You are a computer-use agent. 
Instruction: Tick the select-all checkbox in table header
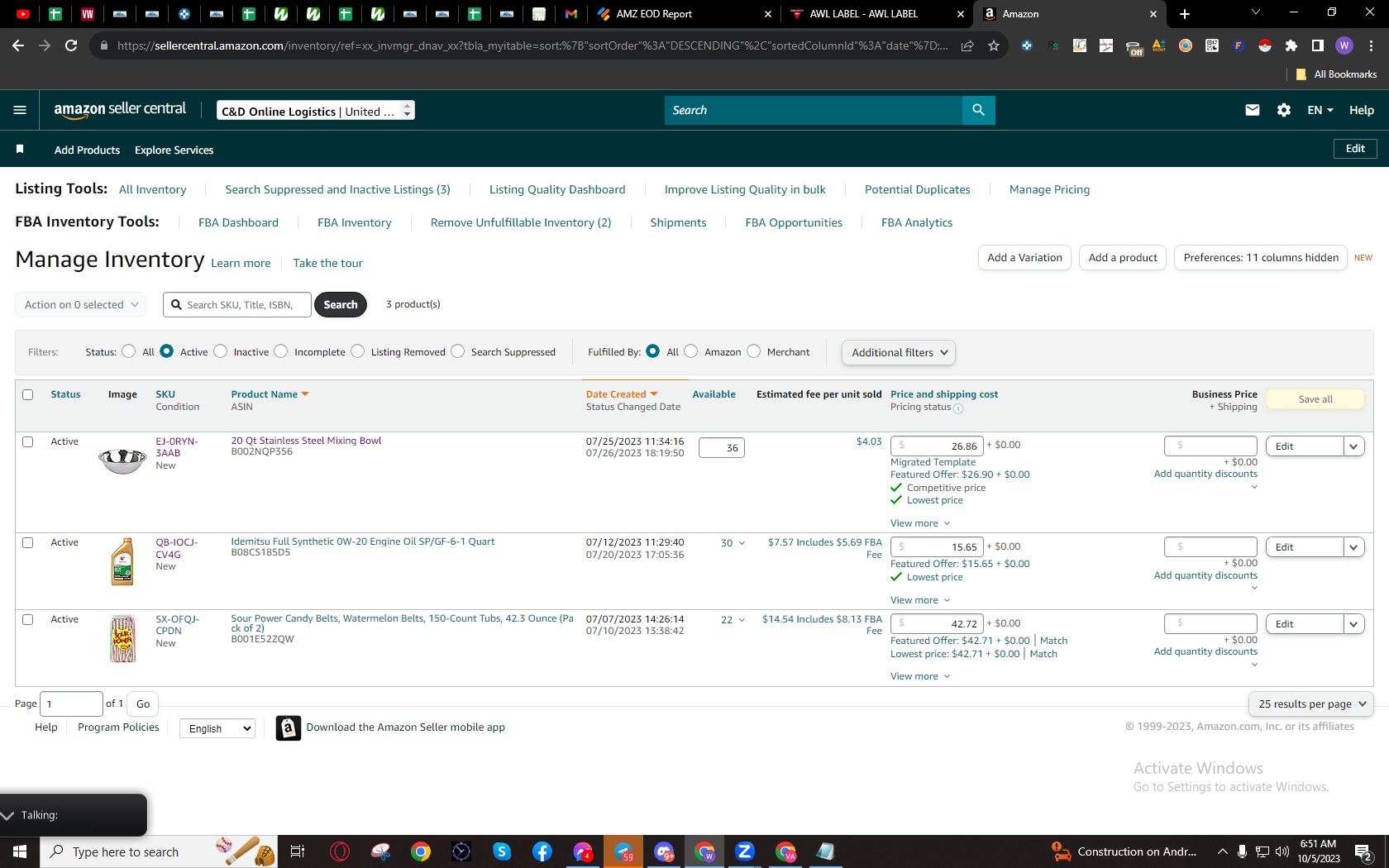point(28,394)
